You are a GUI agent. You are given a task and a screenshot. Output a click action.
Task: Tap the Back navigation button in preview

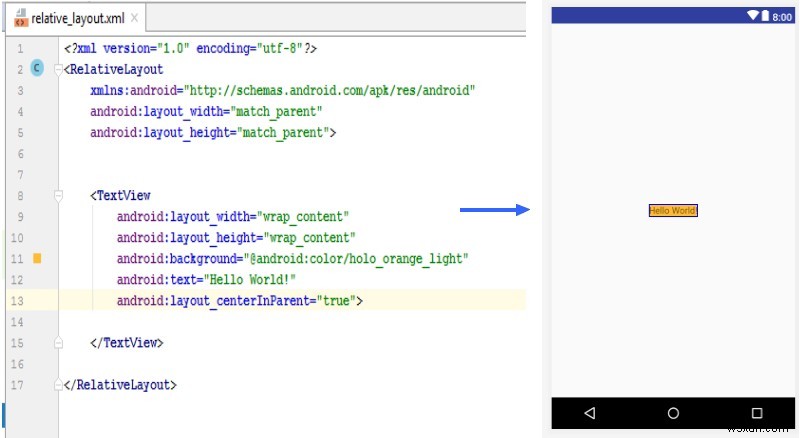point(590,412)
